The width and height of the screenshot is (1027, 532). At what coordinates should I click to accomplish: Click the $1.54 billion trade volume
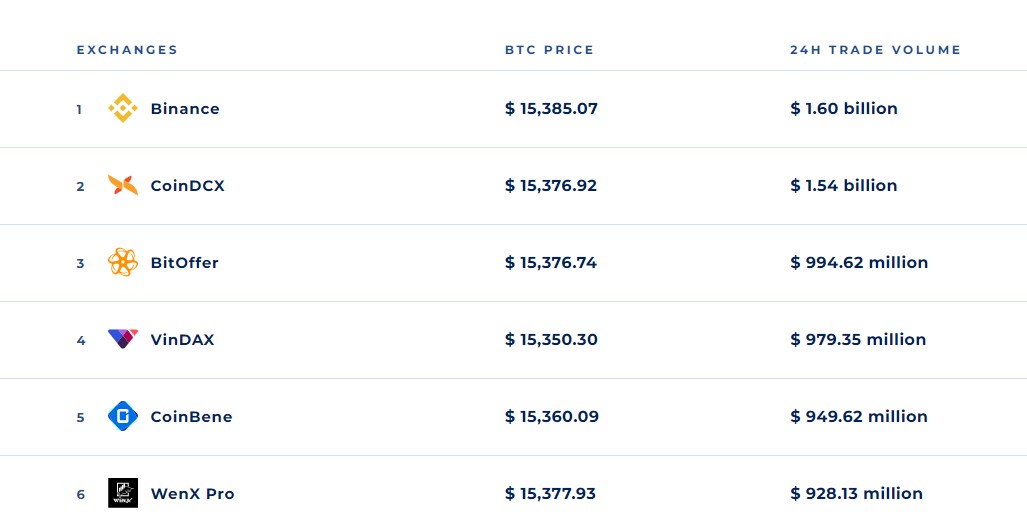[x=844, y=186]
